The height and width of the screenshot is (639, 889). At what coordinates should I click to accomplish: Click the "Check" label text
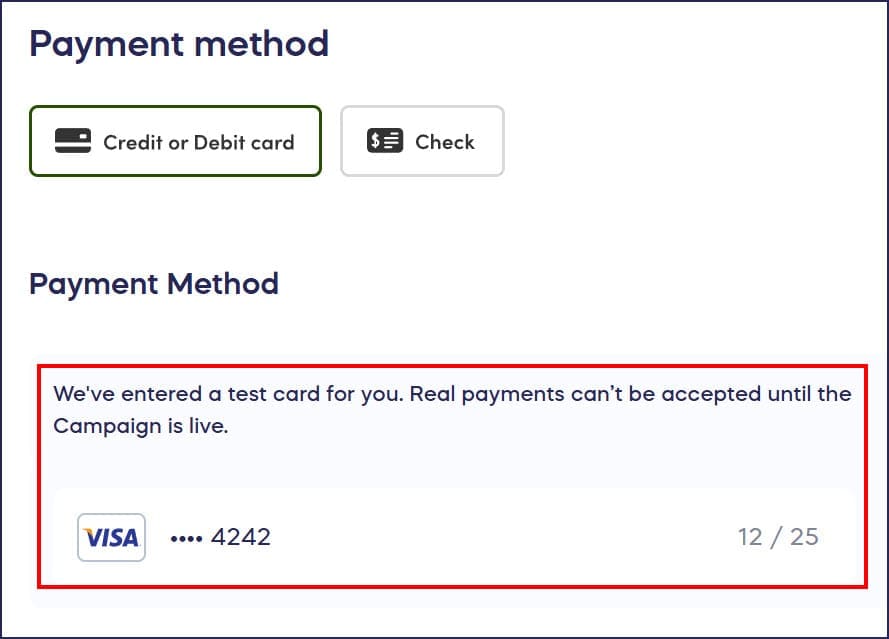[445, 142]
